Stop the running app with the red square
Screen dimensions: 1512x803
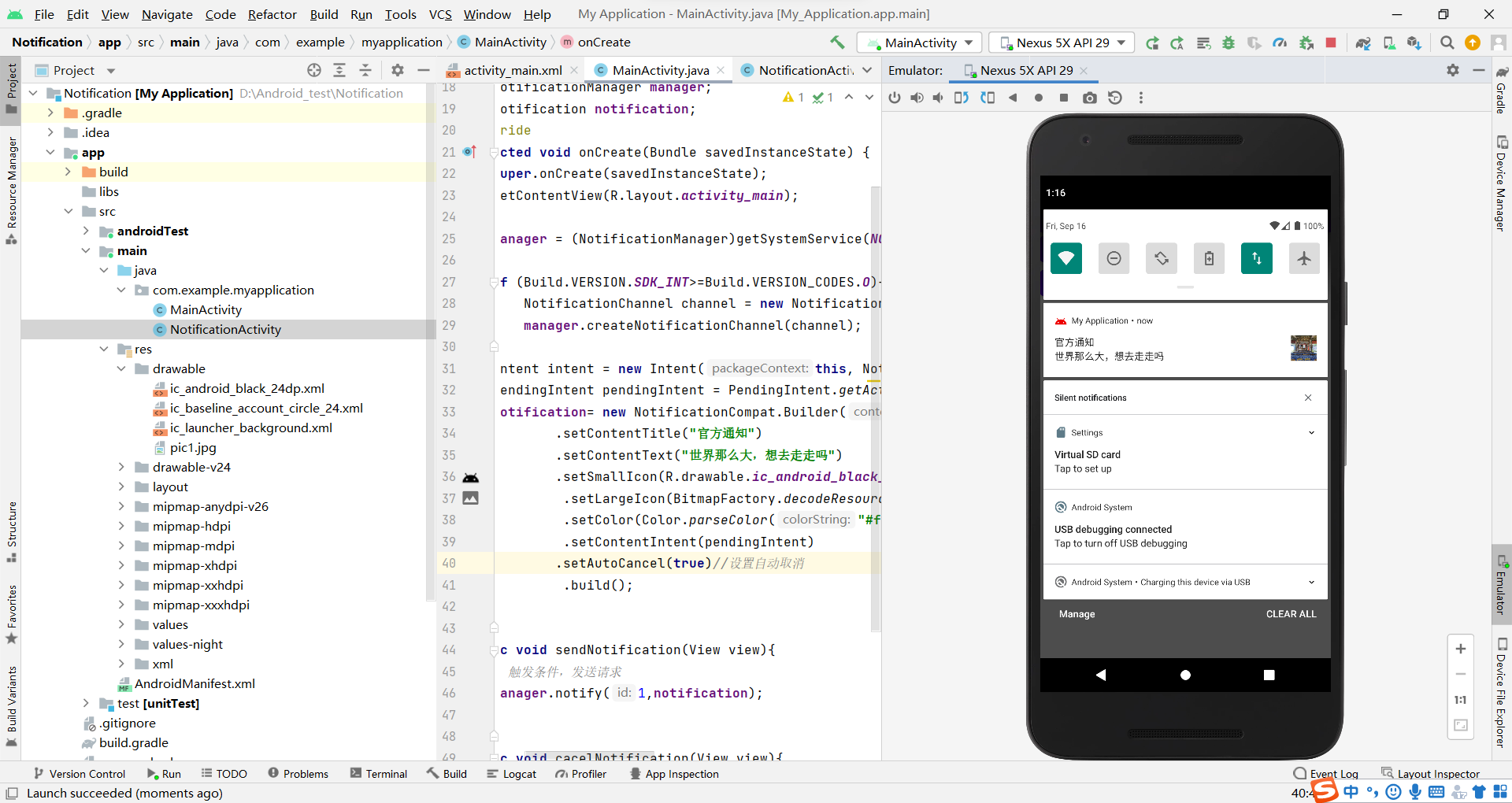click(x=1331, y=43)
